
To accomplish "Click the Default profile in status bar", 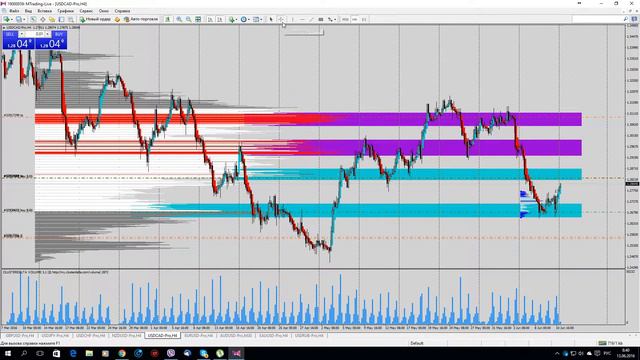I will [417, 343].
